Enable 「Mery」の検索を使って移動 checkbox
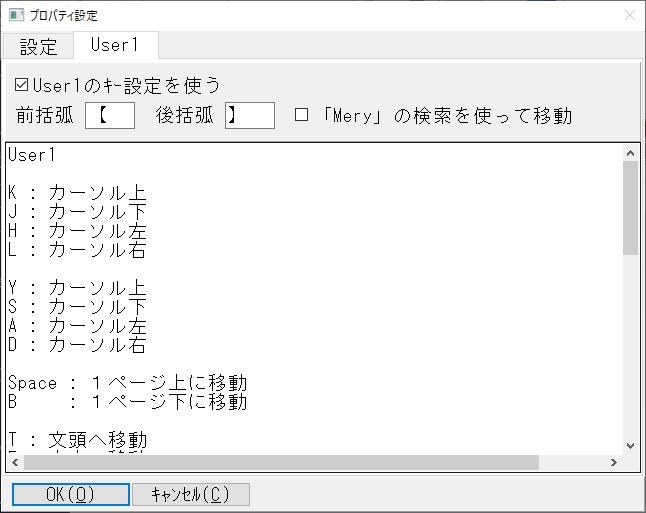This screenshot has height=513, width=646. [x=302, y=115]
